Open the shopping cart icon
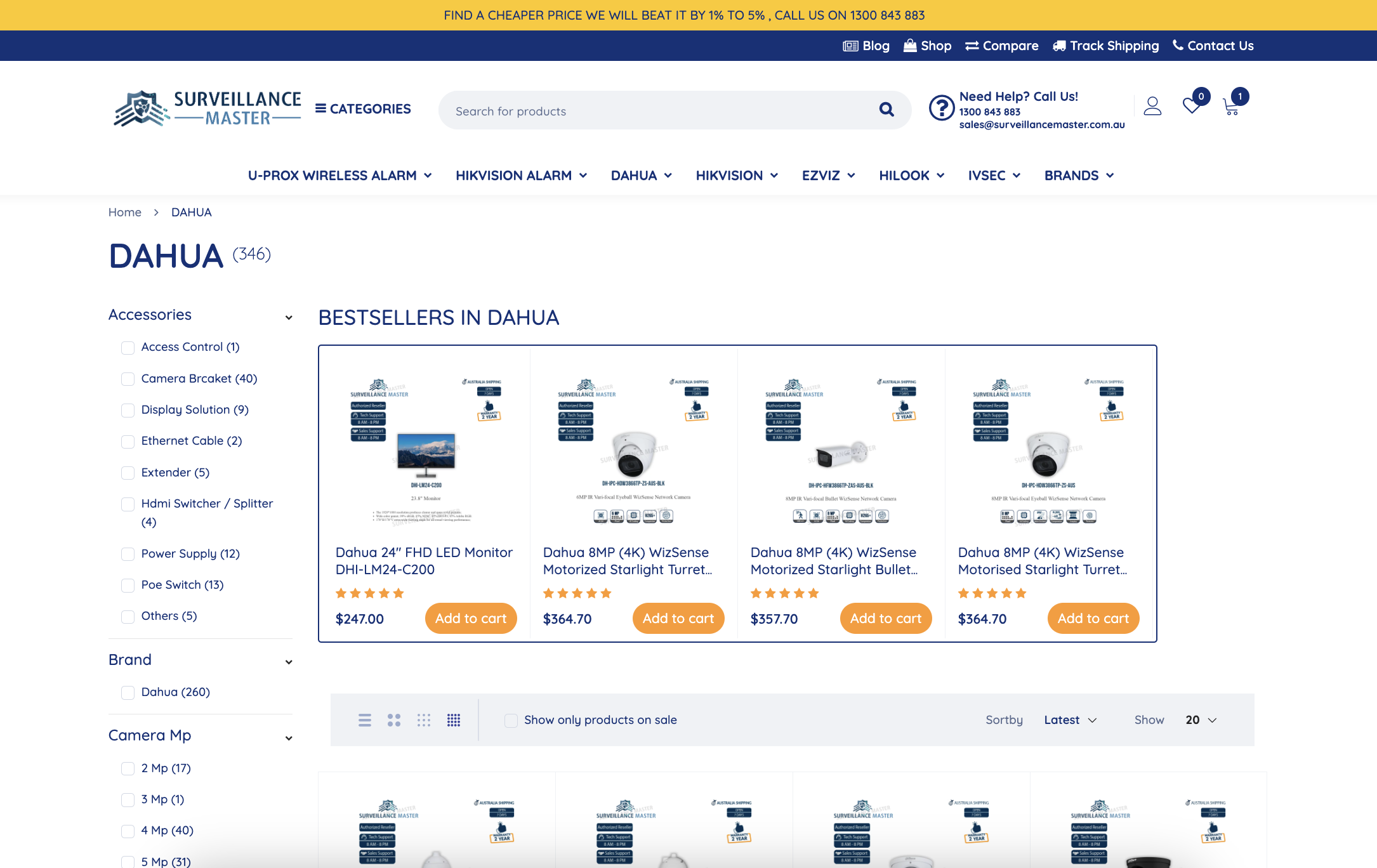The width and height of the screenshot is (1377, 868). (1231, 108)
